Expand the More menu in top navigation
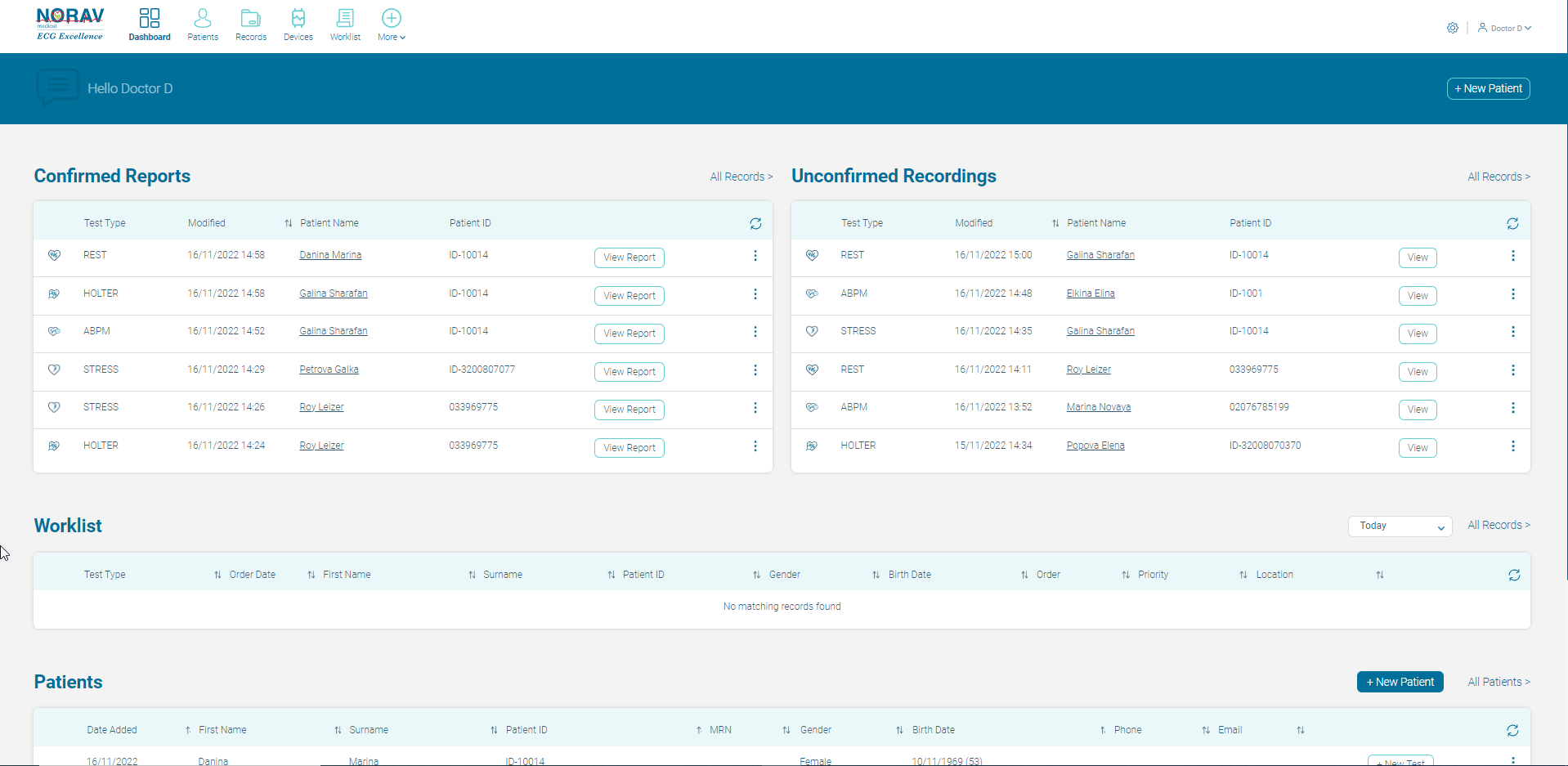The width and height of the screenshot is (1568, 766). 392,25
